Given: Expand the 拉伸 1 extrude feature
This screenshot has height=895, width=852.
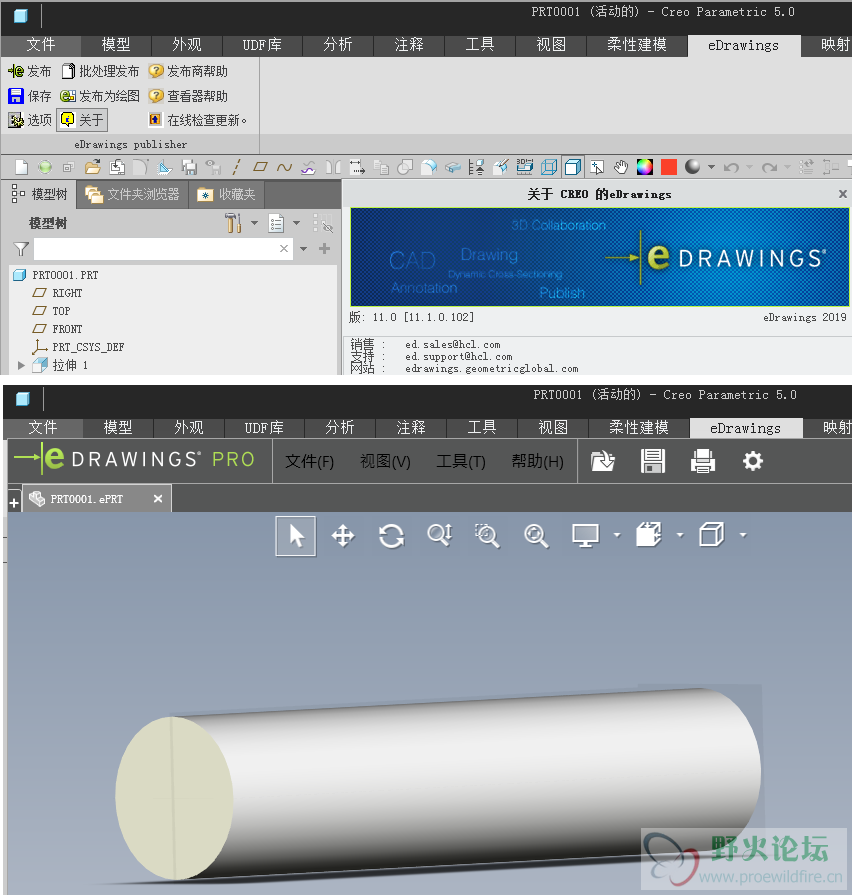Looking at the screenshot, I should [x=22, y=365].
